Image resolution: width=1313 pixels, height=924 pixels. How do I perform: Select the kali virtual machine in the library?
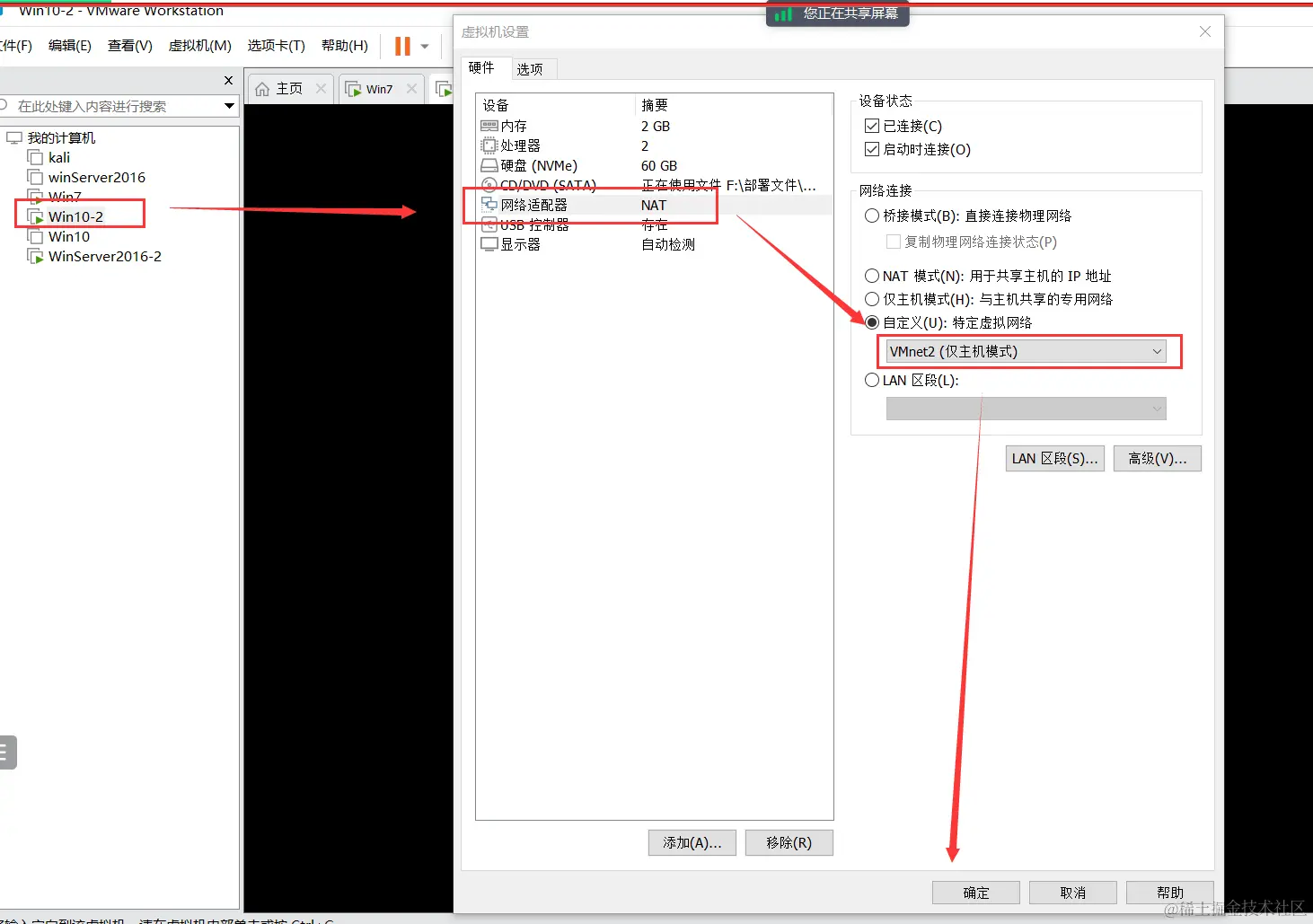point(58,157)
